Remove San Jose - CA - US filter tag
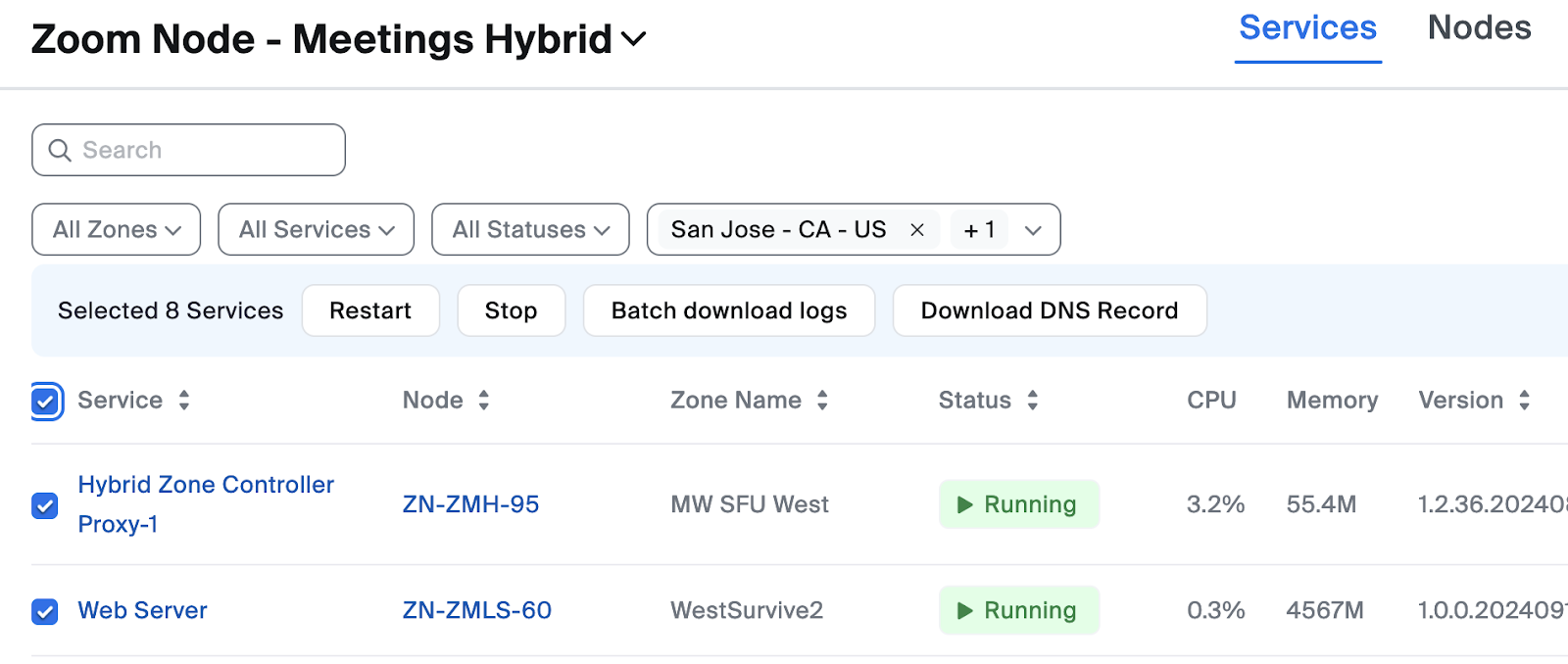Screen dimensions: 1568x664 tap(917, 230)
